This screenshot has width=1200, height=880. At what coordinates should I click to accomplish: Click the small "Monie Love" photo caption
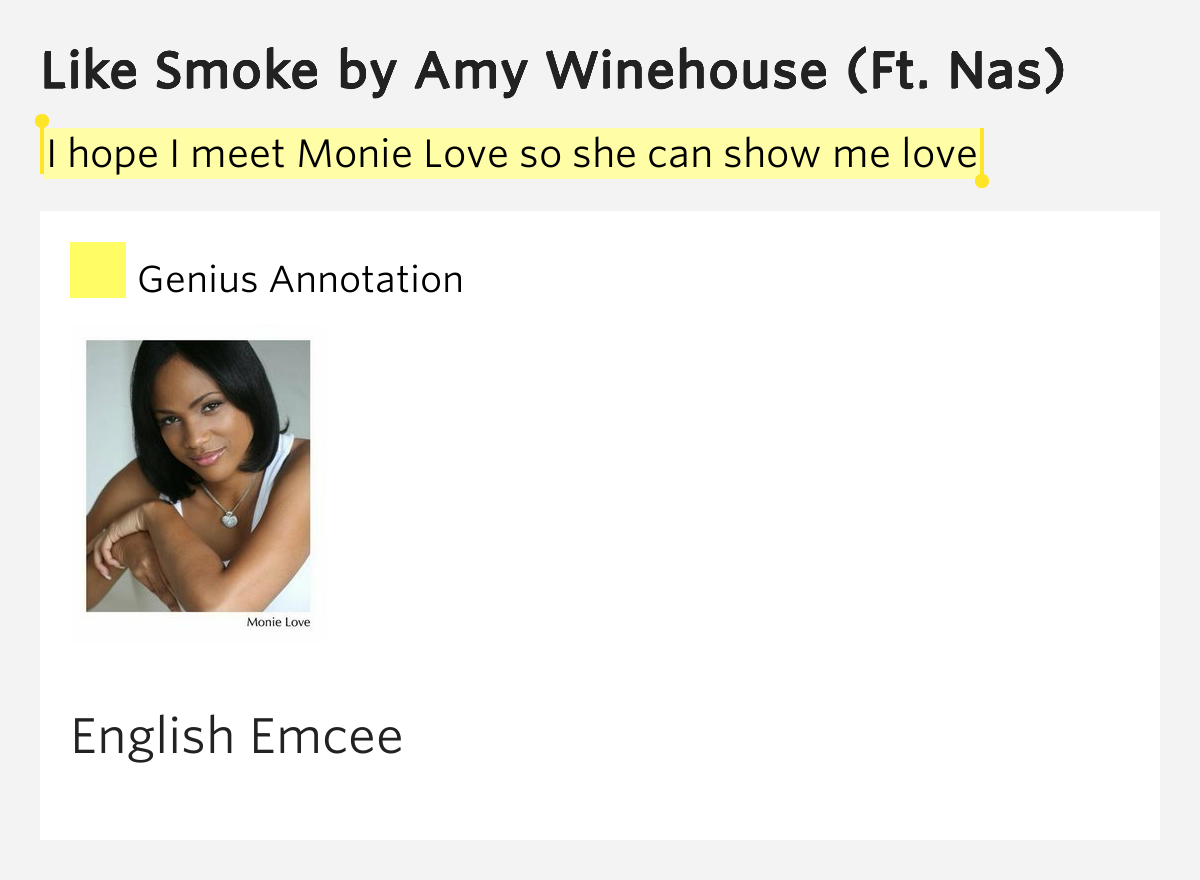(x=278, y=623)
